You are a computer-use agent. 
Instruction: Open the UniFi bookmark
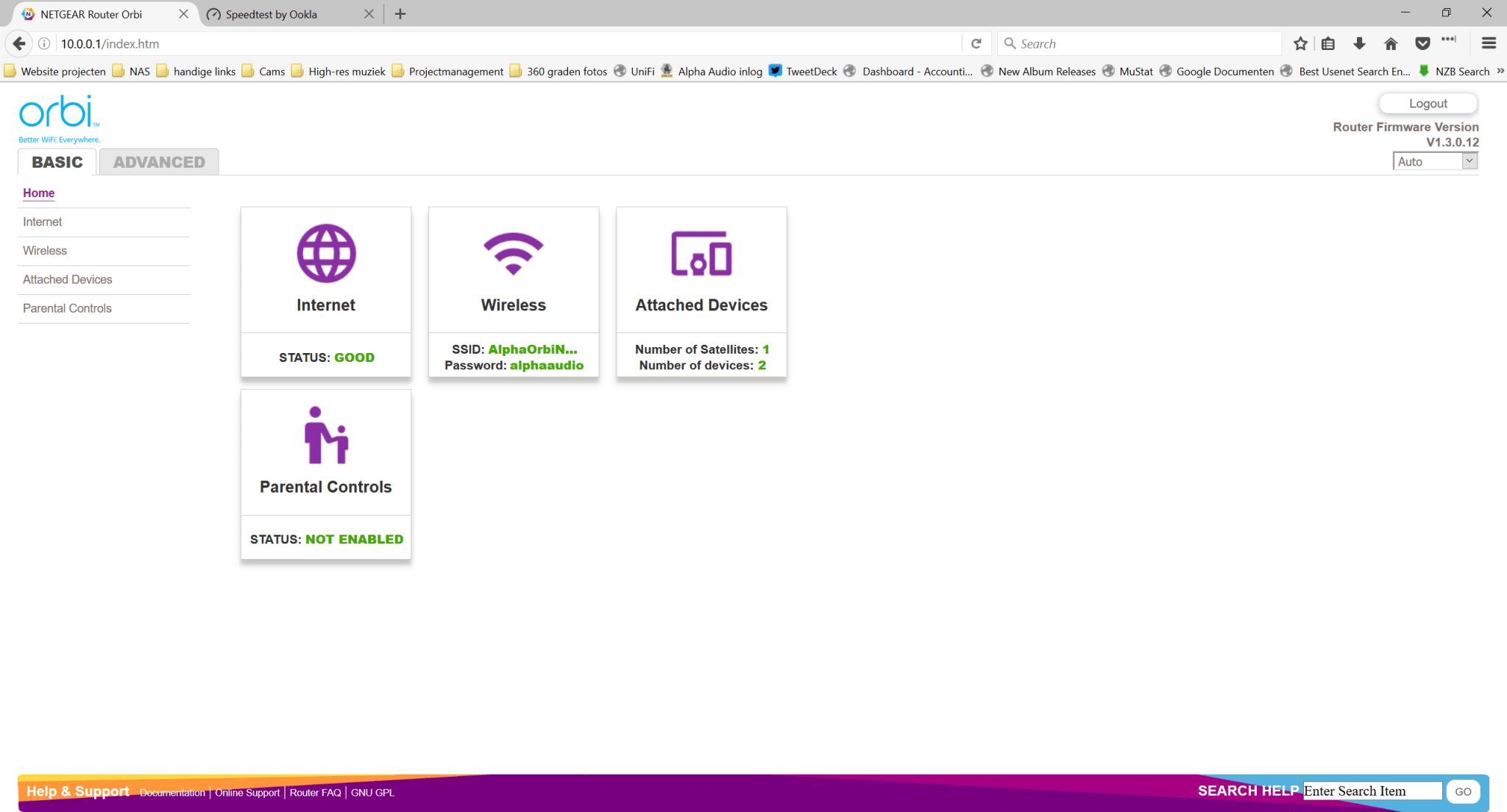[634, 71]
